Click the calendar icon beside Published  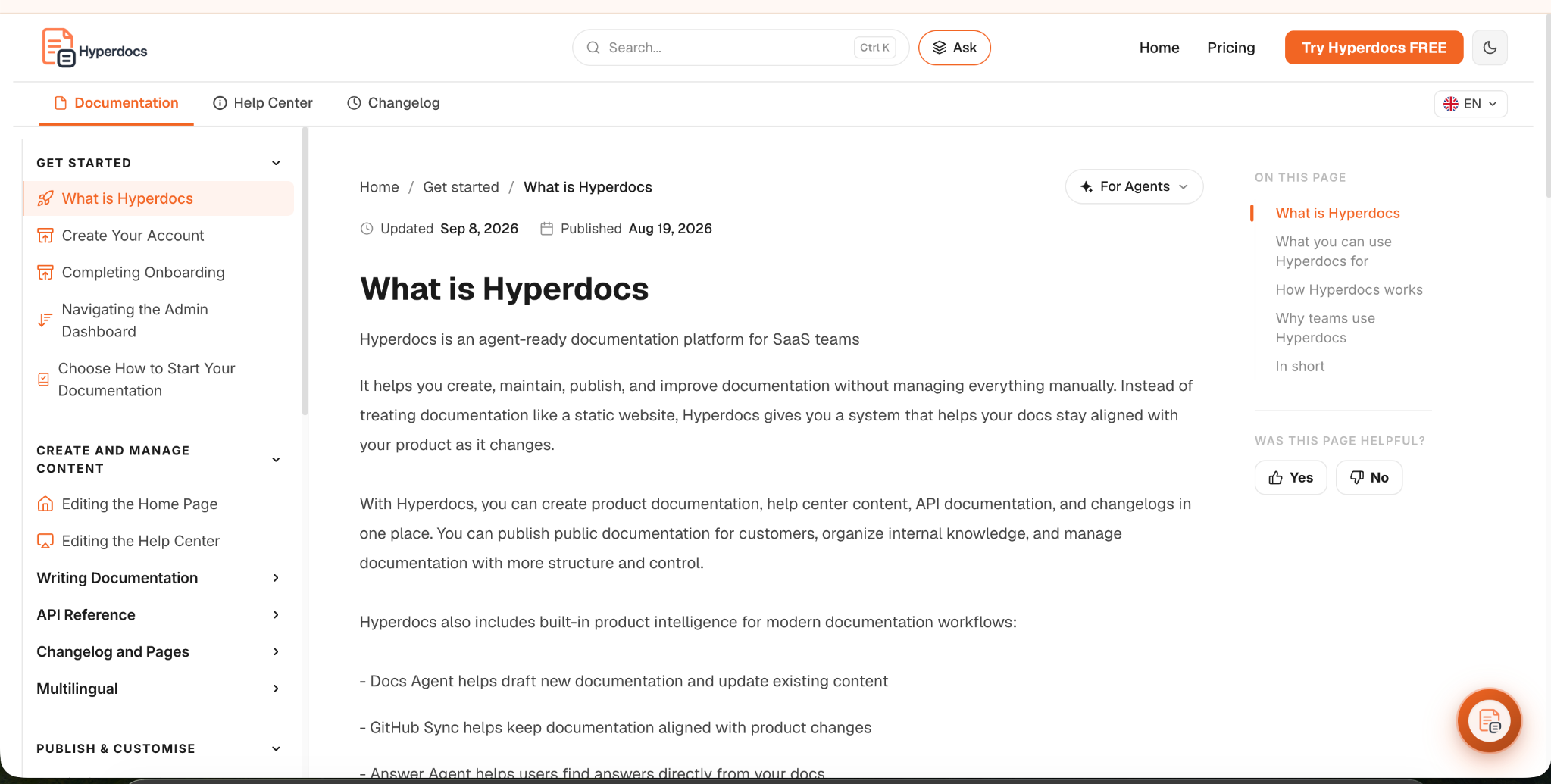[x=546, y=229]
